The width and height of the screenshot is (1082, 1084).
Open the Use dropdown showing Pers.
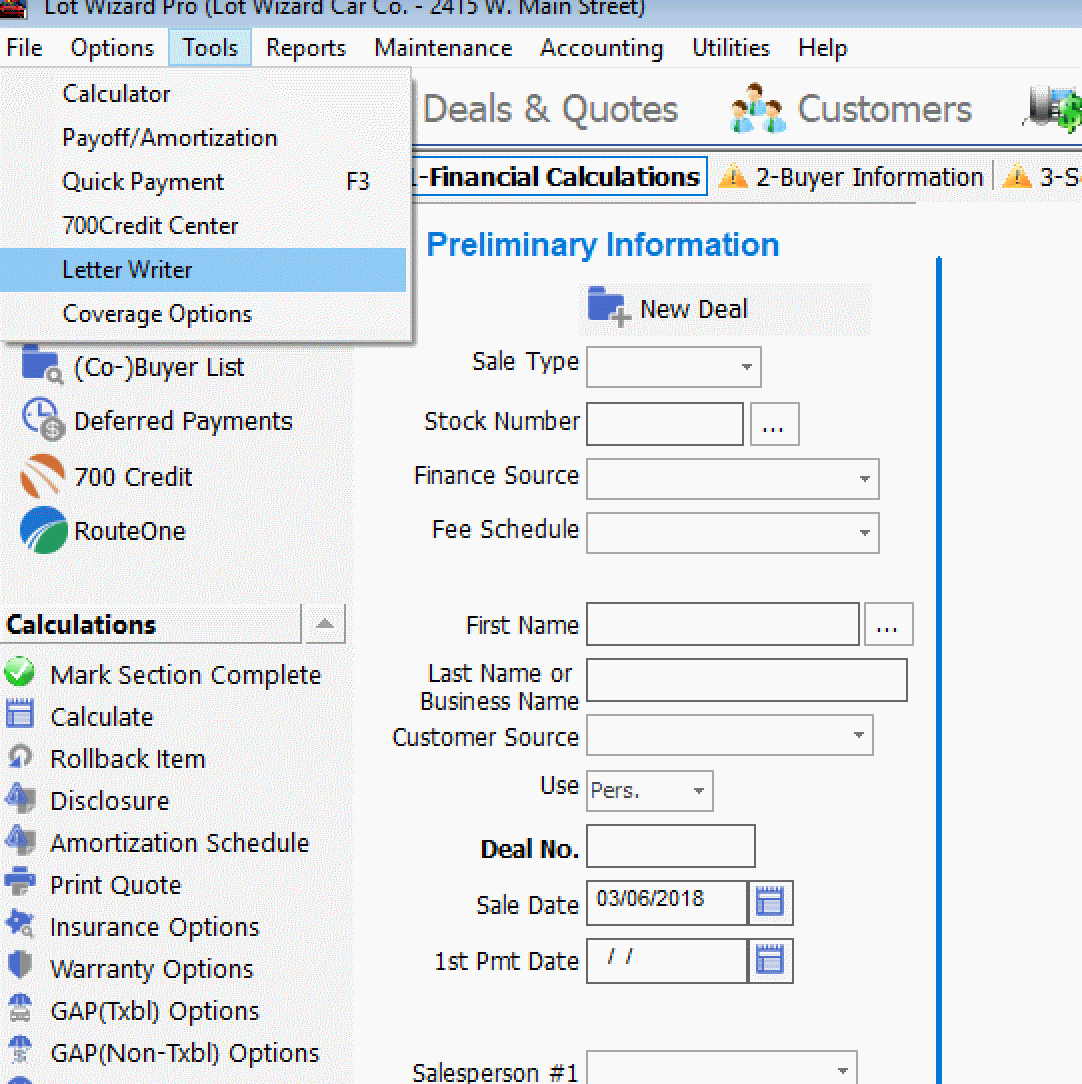[699, 791]
